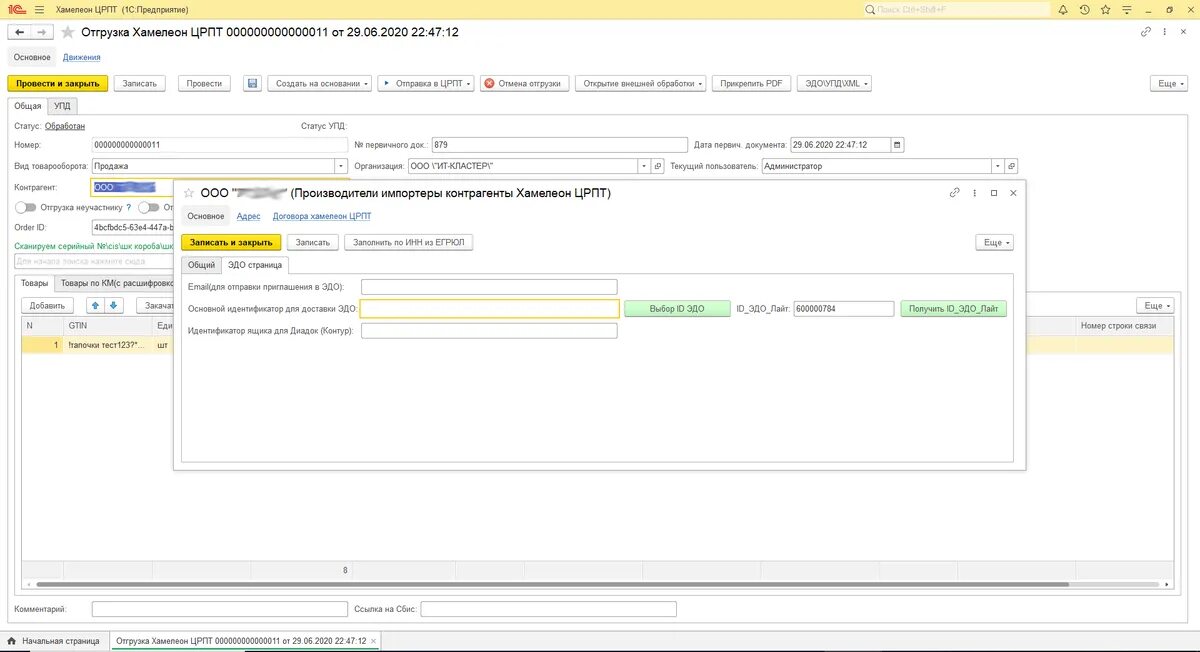Click the help question mark near Отгрузка неучастнику
The height and width of the screenshot is (652, 1200).
click(129, 208)
